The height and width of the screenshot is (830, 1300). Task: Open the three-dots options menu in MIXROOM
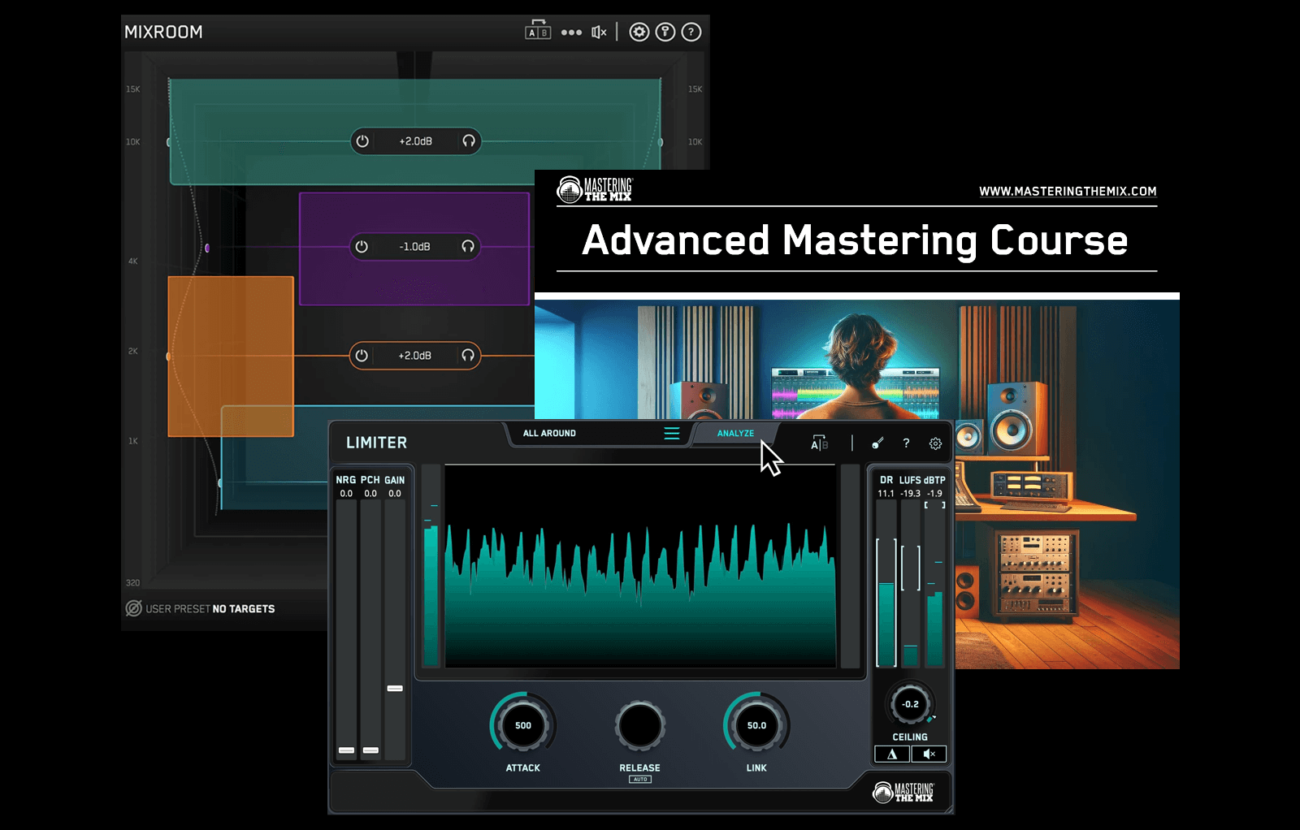click(572, 31)
